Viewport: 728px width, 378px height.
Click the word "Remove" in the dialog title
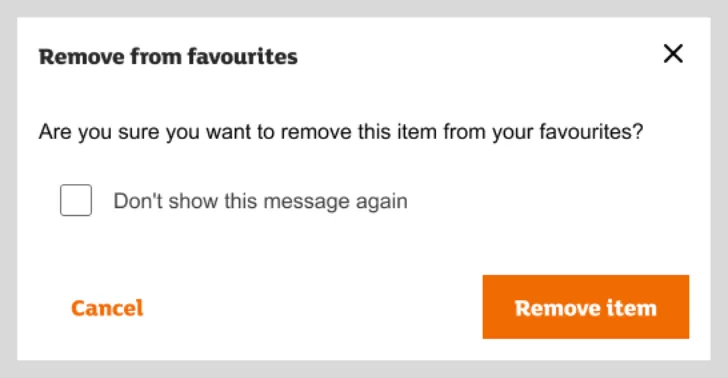pos(82,57)
